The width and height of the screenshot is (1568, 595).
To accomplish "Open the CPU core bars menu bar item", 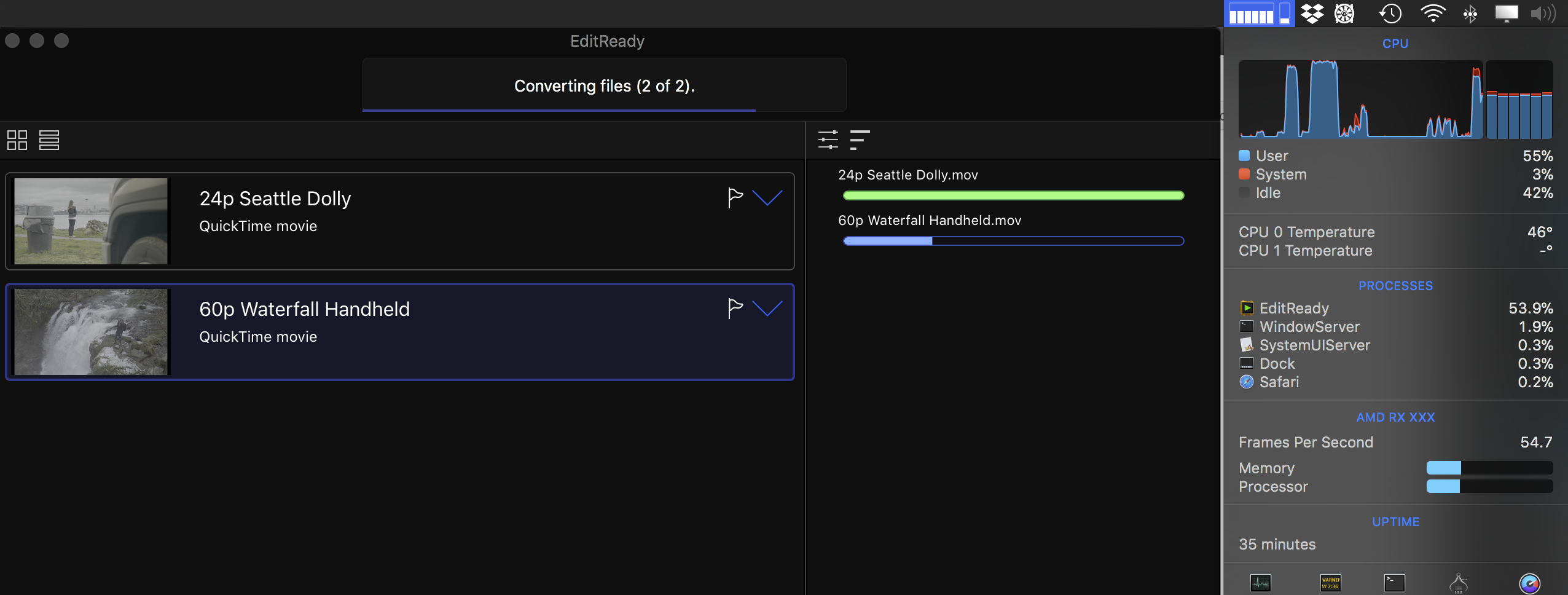I will (x=1251, y=14).
